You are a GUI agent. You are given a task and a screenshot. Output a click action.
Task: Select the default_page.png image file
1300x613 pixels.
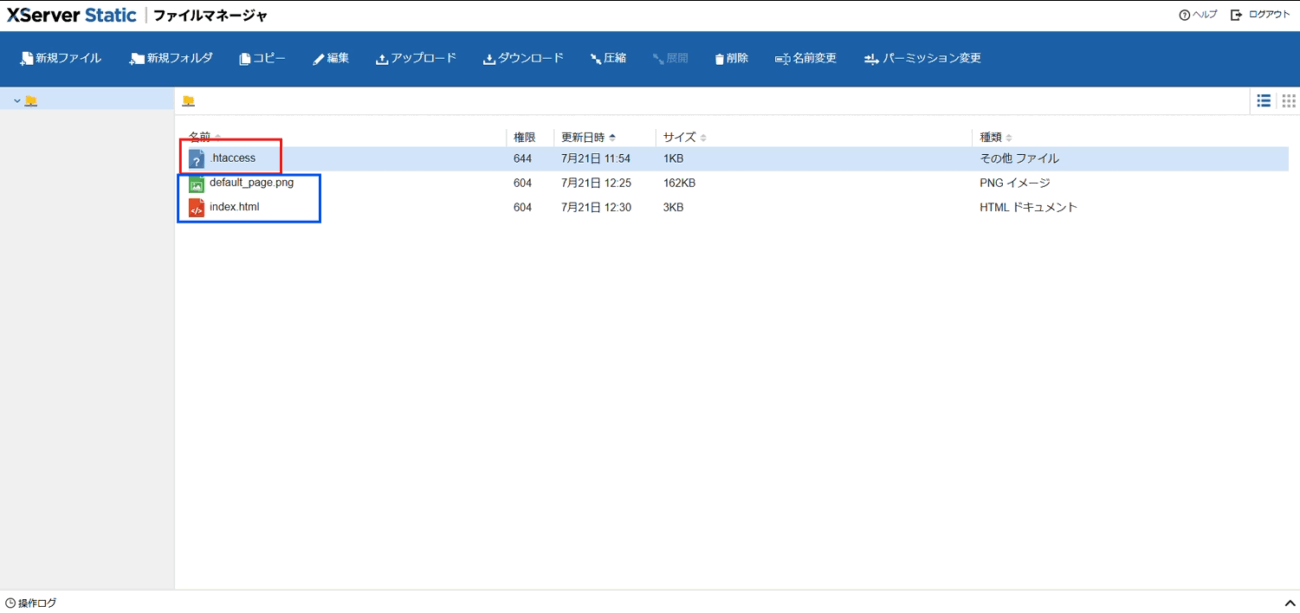coord(251,183)
